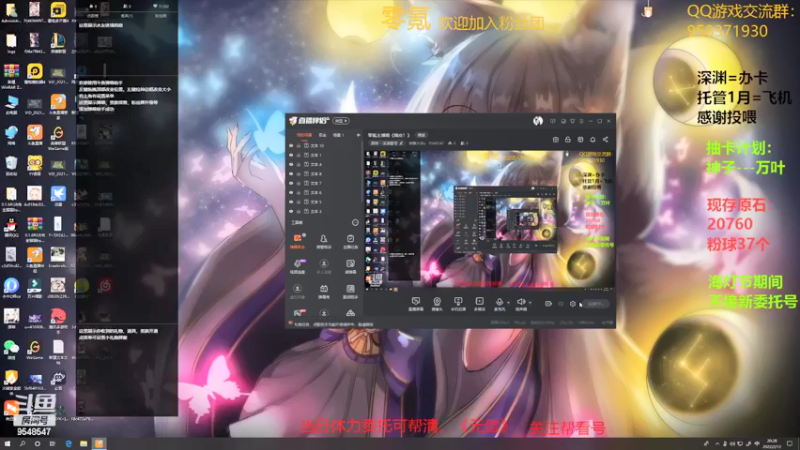This screenshot has height=450, width=800.
Task: Open Microsoft Edge from the taskbar
Action: tap(68, 444)
